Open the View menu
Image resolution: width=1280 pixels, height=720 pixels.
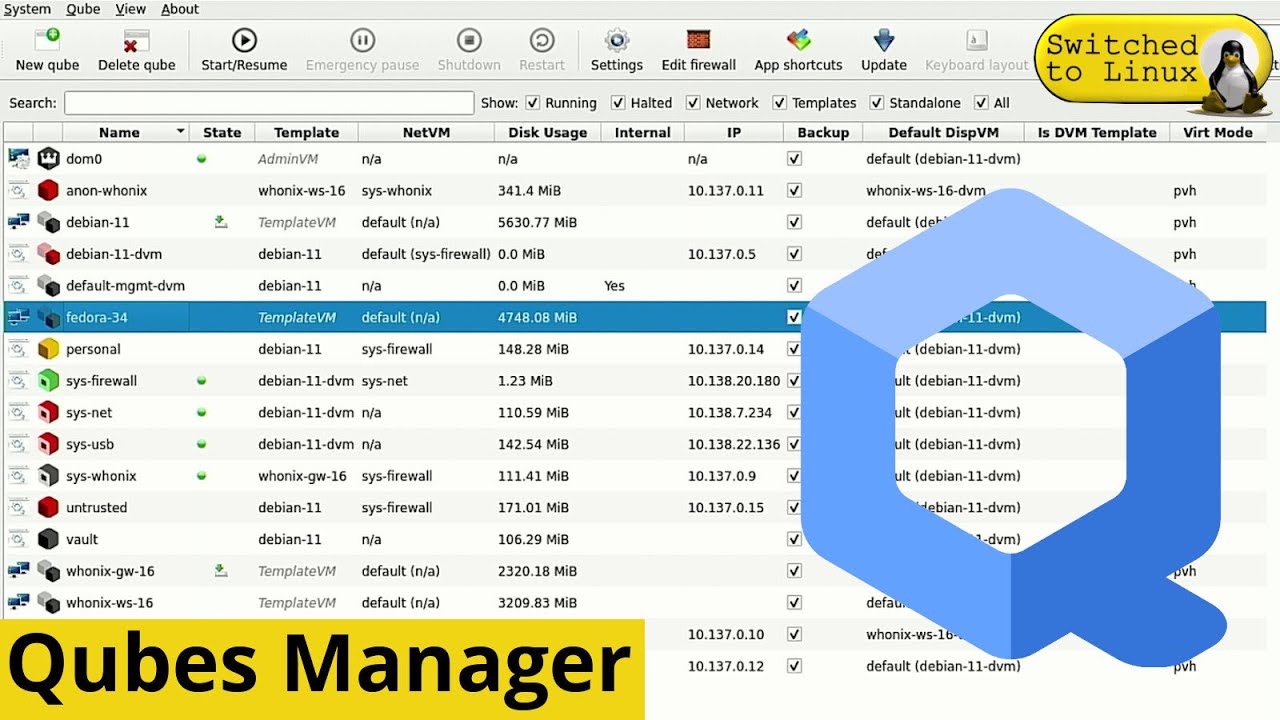[130, 9]
